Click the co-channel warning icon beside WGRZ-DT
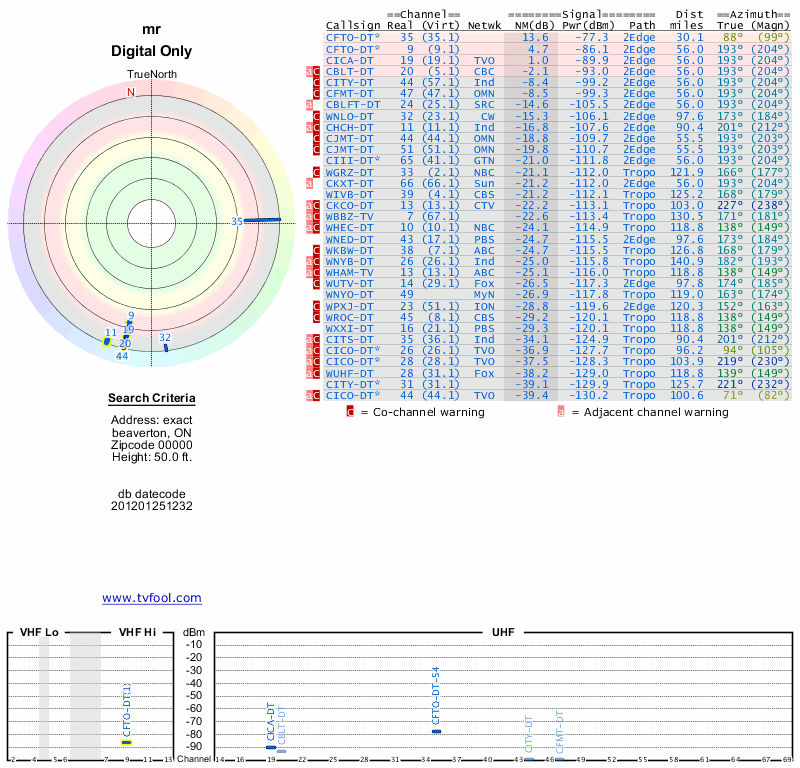This screenshot has width=800, height=768. (x=315, y=171)
